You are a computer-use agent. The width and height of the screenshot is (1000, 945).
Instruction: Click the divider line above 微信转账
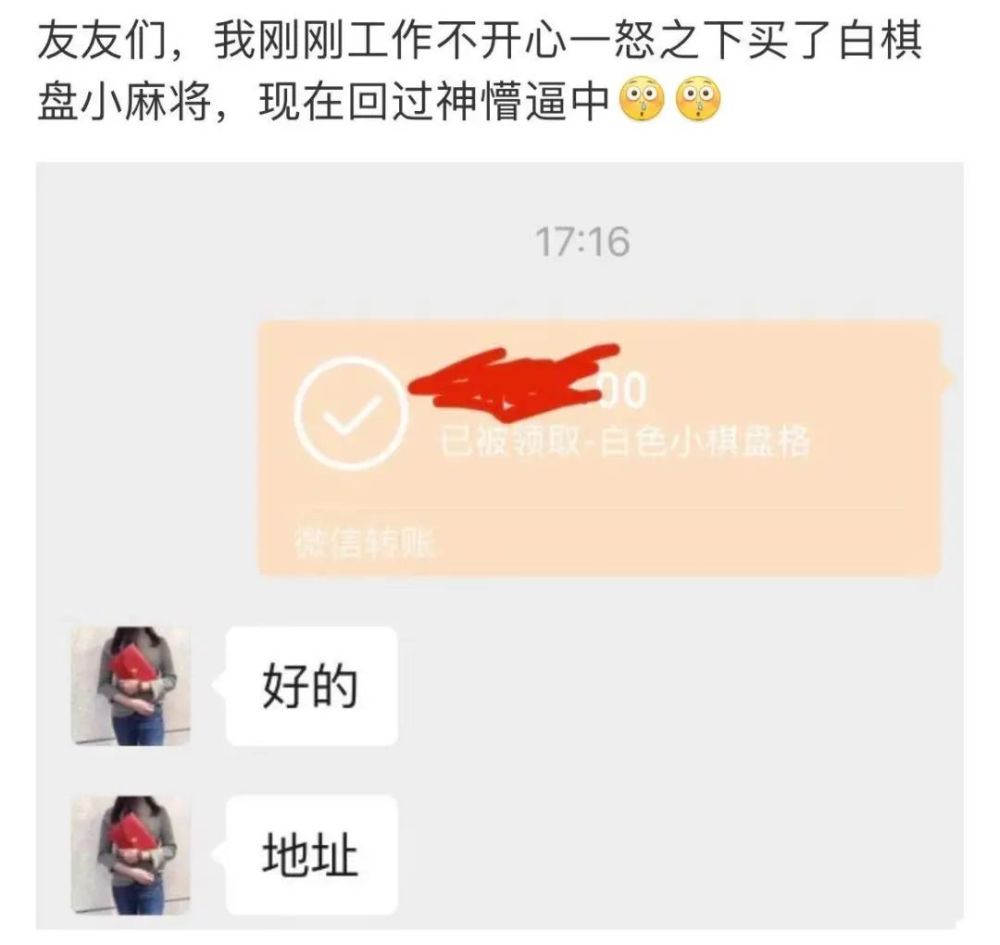click(599, 508)
